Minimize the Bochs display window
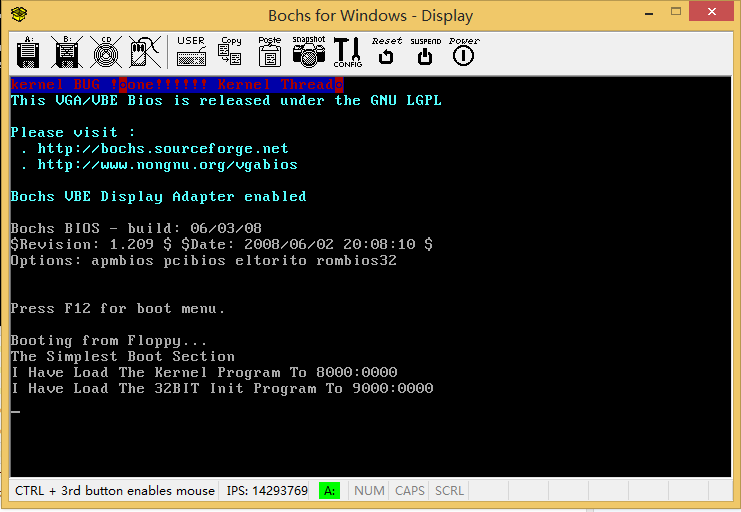This screenshot has width=741, height=512. coord(649,13)
